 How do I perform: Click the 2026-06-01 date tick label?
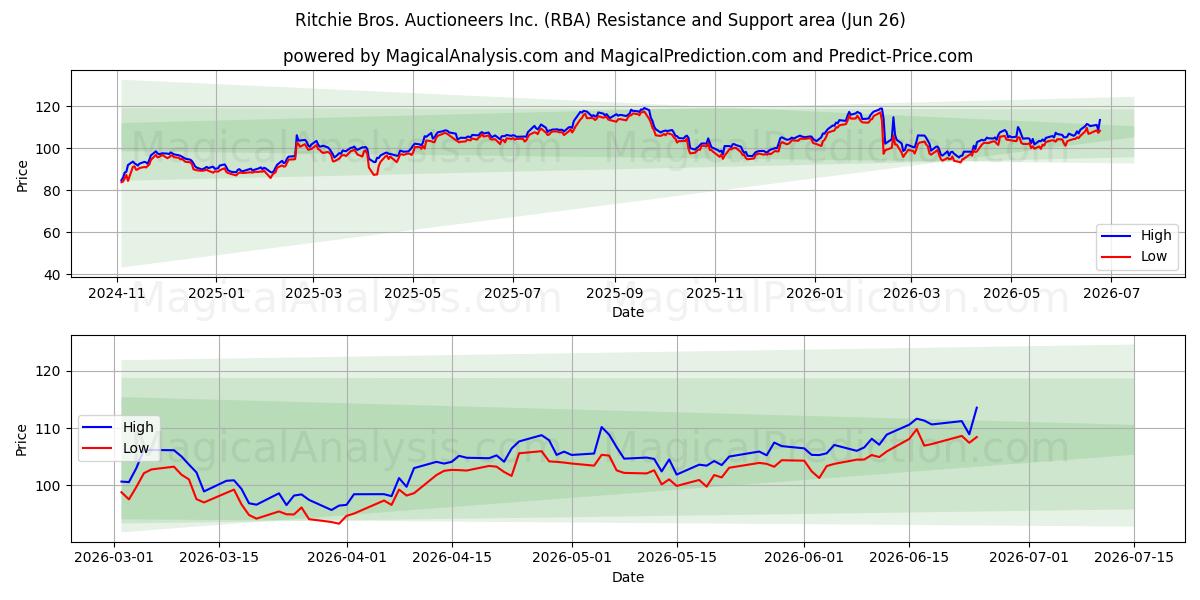click(804, 559)
